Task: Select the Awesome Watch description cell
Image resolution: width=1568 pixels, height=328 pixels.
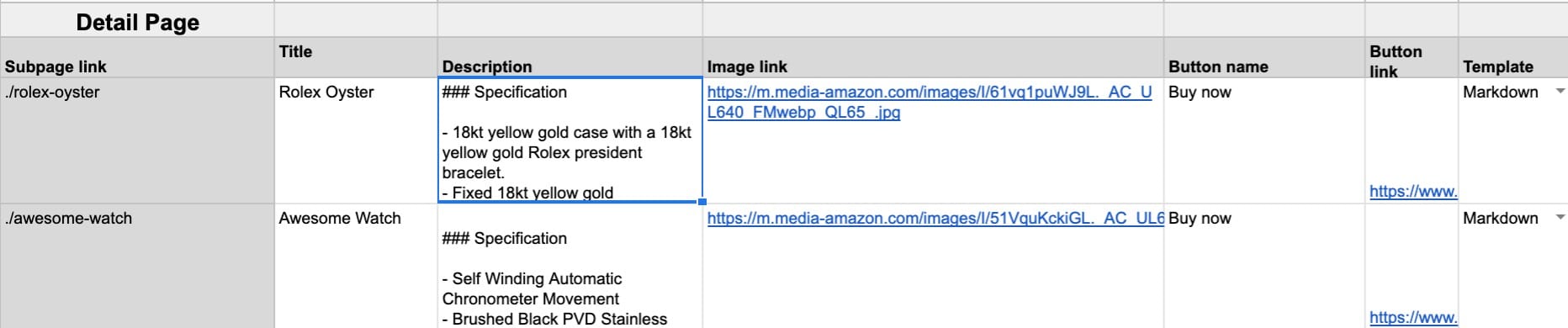Action: point(570,266)
